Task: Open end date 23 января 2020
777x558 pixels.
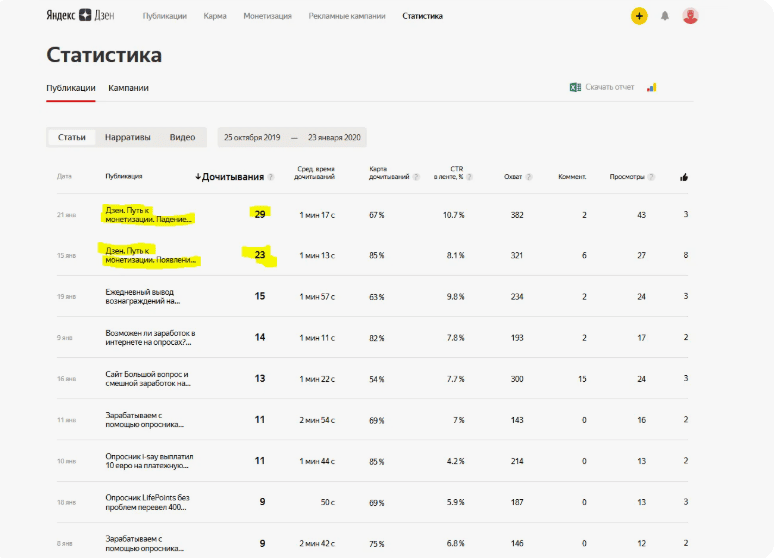Action: click(x=334, y=137)
